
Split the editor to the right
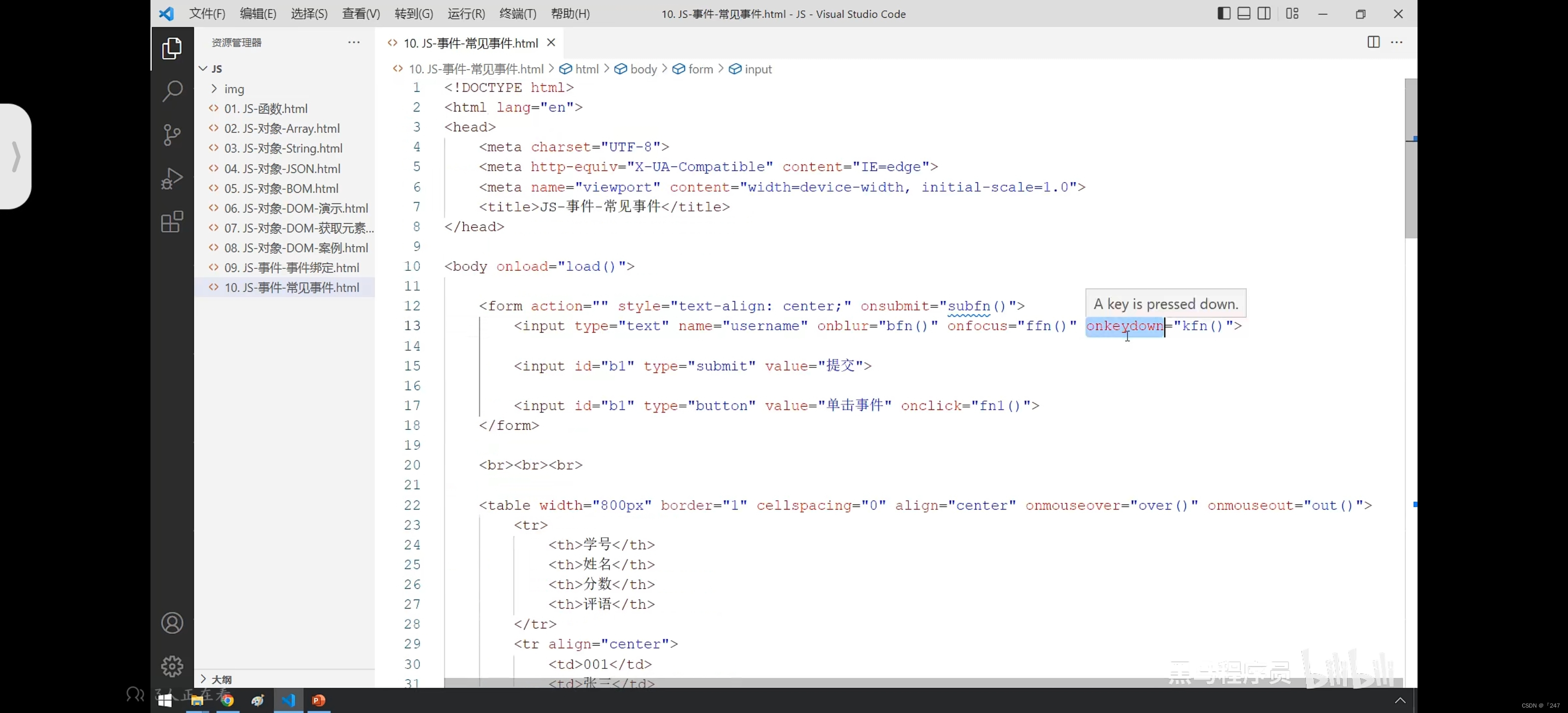coord(1373,42)
